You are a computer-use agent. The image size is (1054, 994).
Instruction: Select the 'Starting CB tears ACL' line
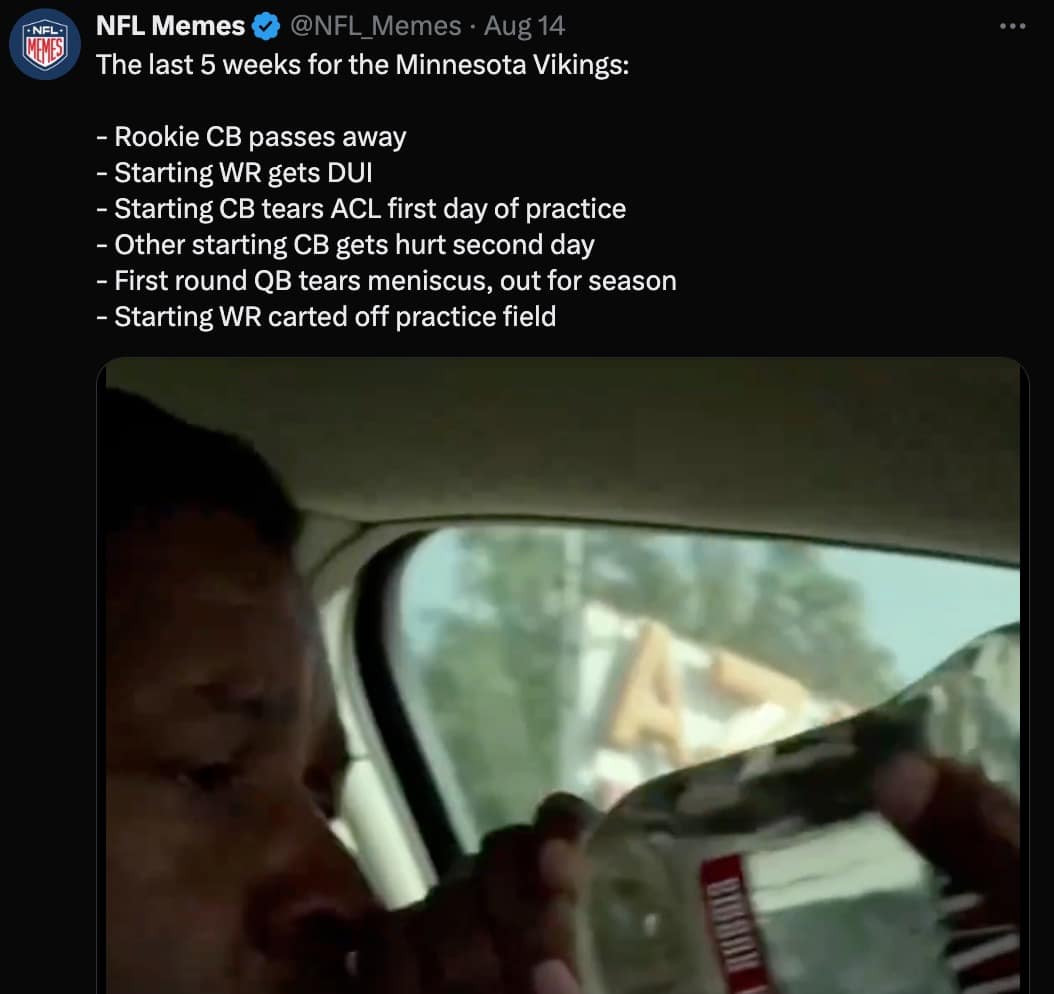click(361, 209)
